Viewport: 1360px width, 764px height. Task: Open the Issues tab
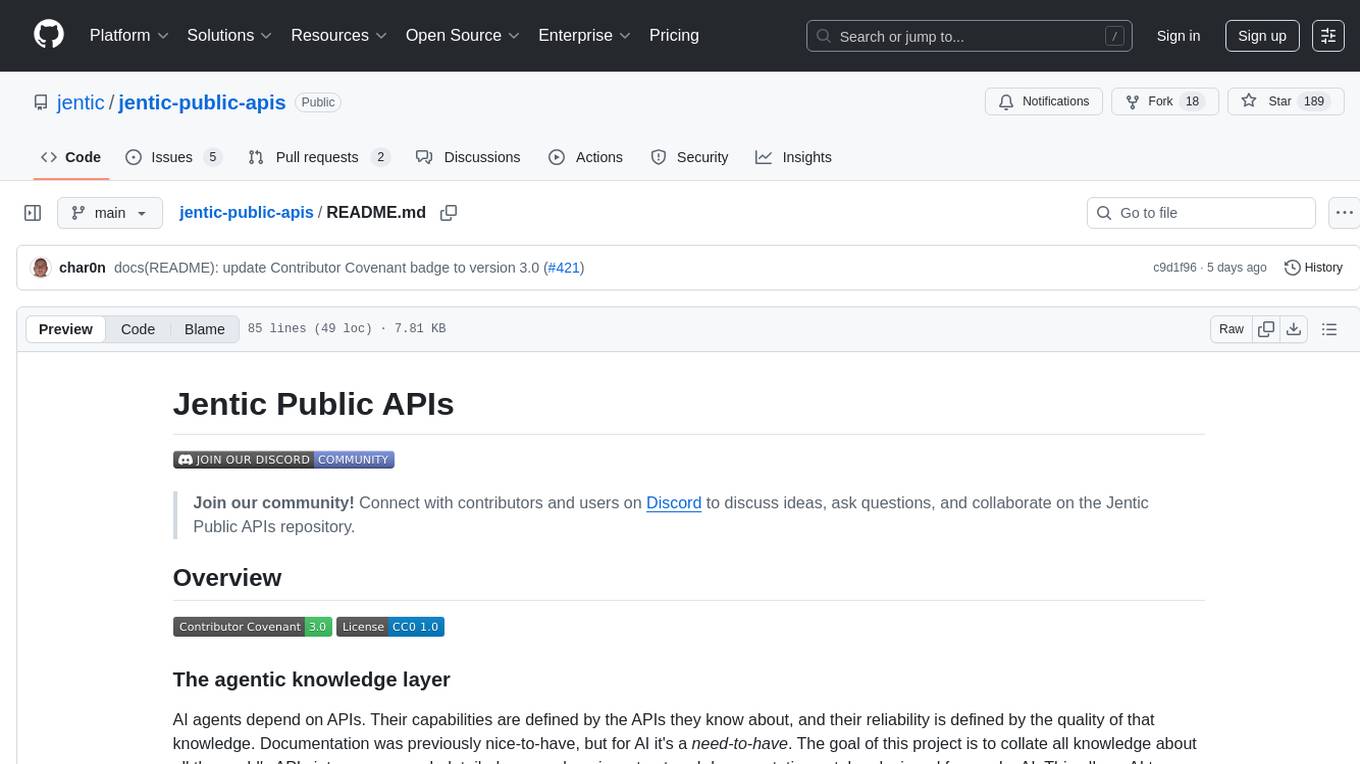point(173,157)
